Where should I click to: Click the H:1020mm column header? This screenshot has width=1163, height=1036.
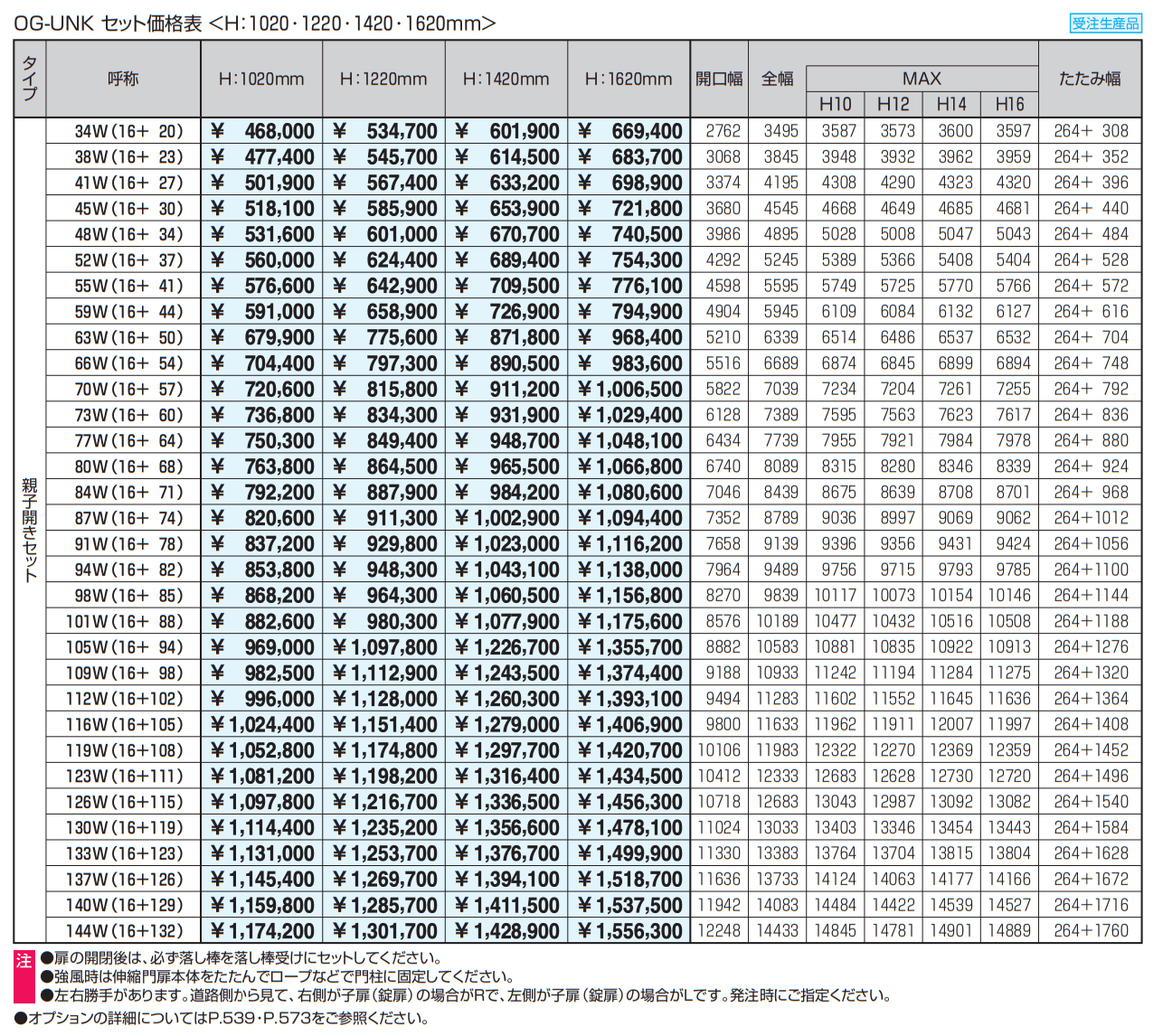click(261, 79)
